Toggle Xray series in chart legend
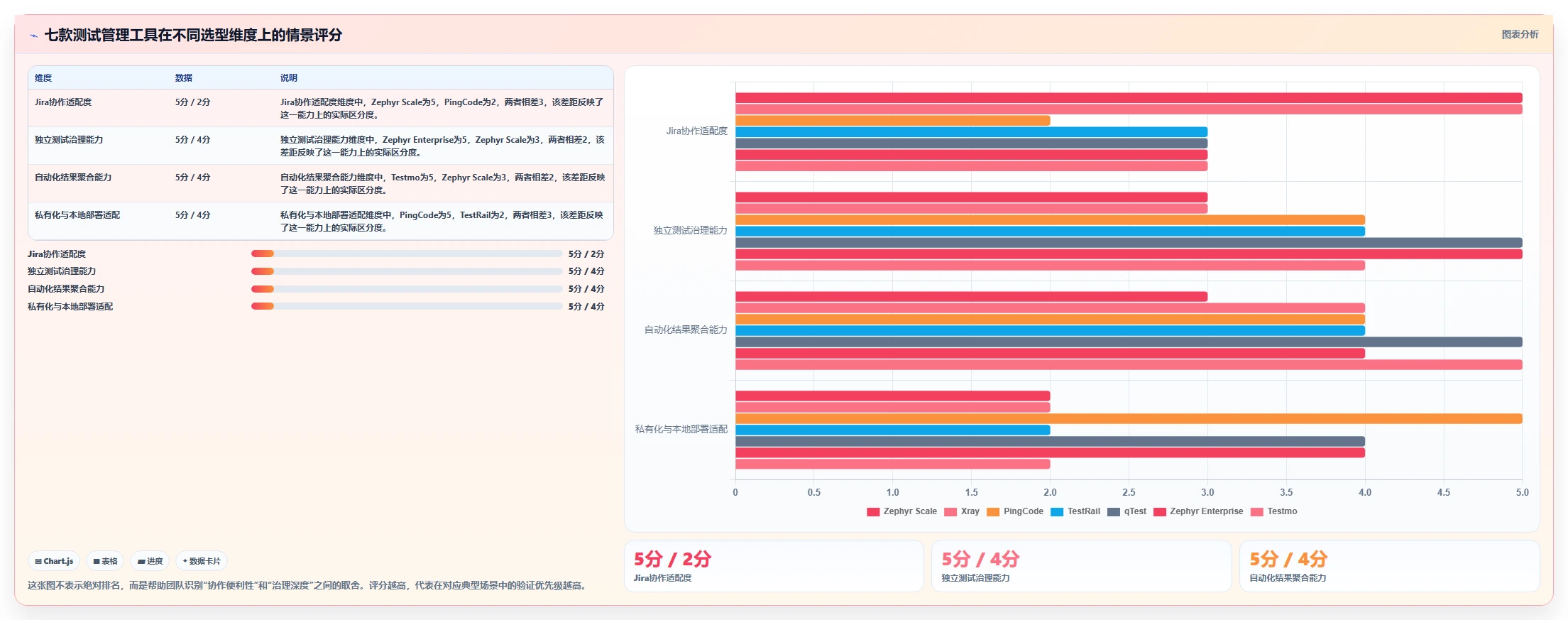Screen dimensions: 1568x620 point(962,511)
